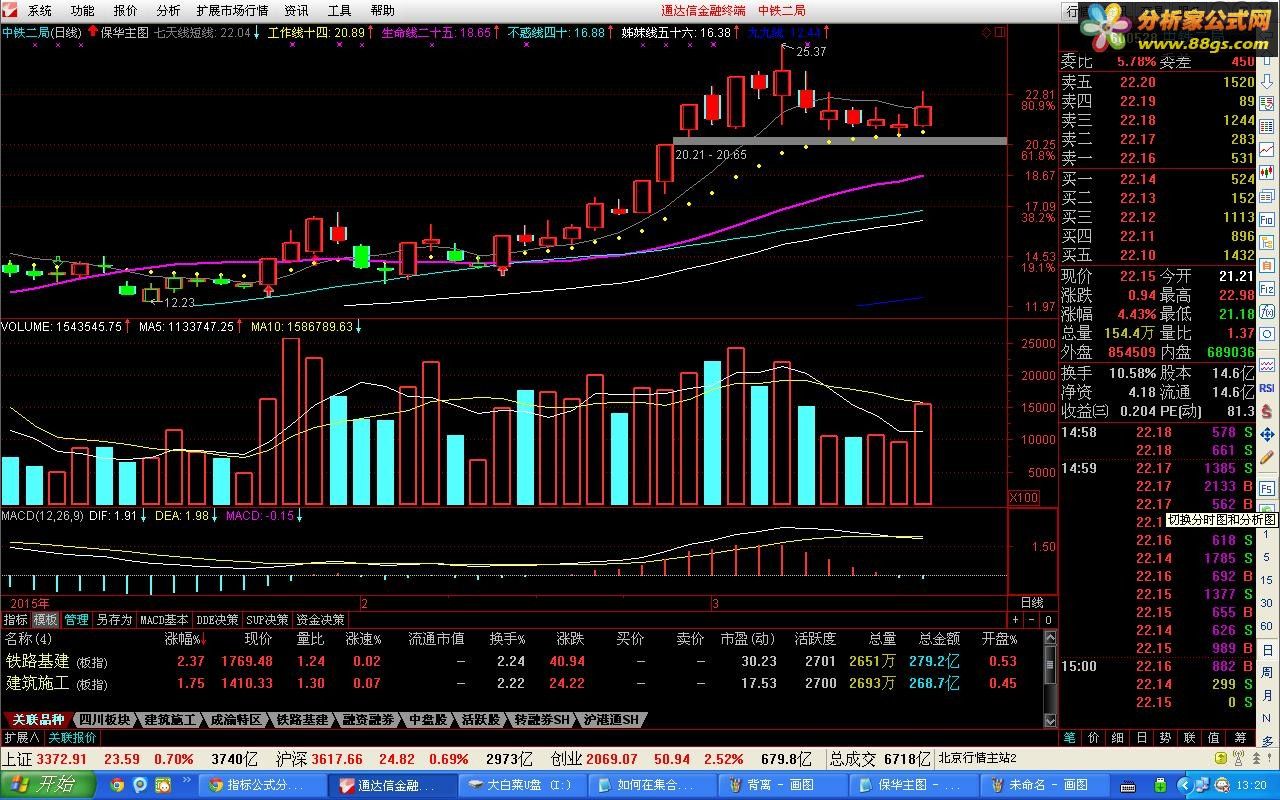Select the candlestick chart icon
Image resolution: width=1280 pixels, height=800 pixels.
1267,172
